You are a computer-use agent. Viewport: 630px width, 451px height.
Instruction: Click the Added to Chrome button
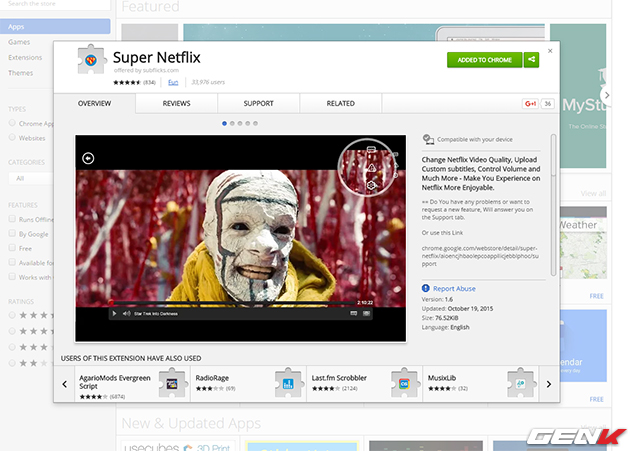pyautogui.click(x=485, y=60)
